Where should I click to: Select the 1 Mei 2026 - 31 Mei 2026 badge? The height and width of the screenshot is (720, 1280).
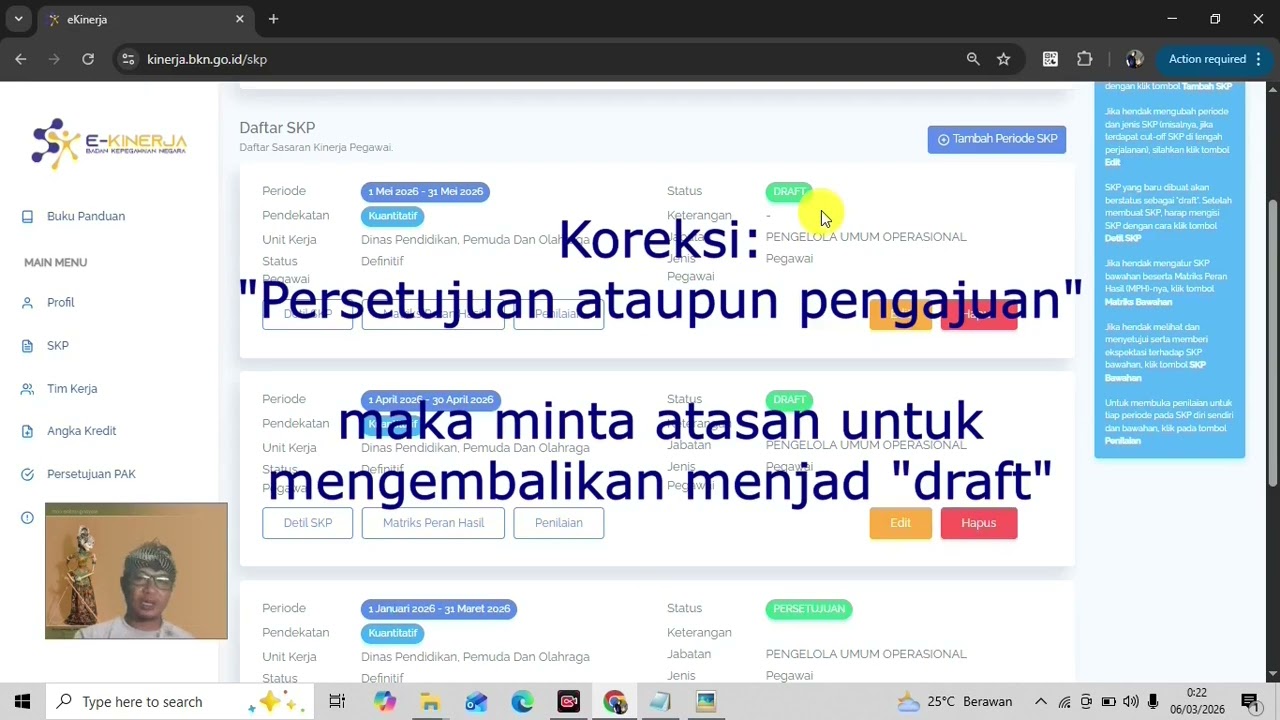pos(425,191)
